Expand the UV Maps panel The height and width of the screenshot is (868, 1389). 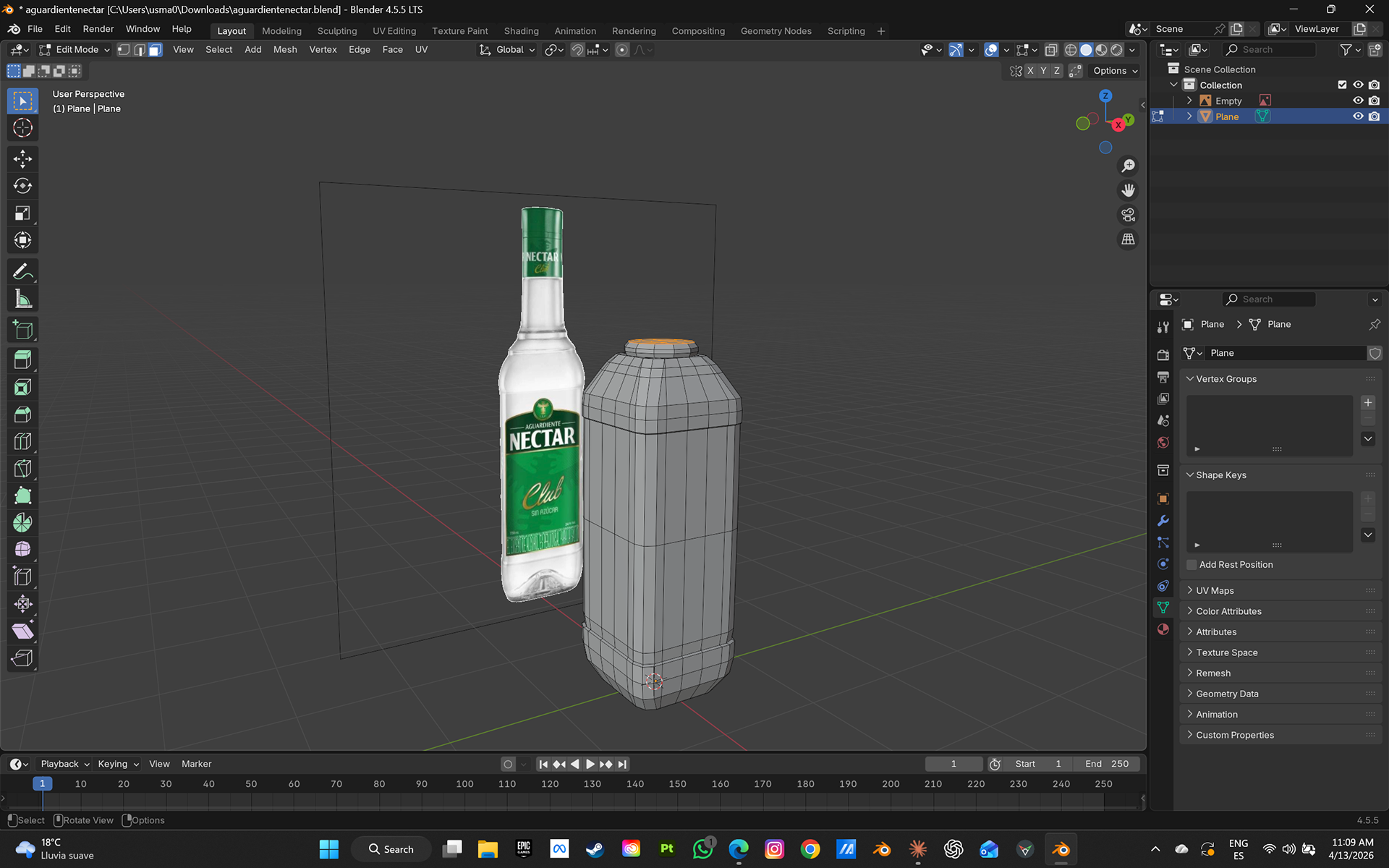[x=1215, y=590]
